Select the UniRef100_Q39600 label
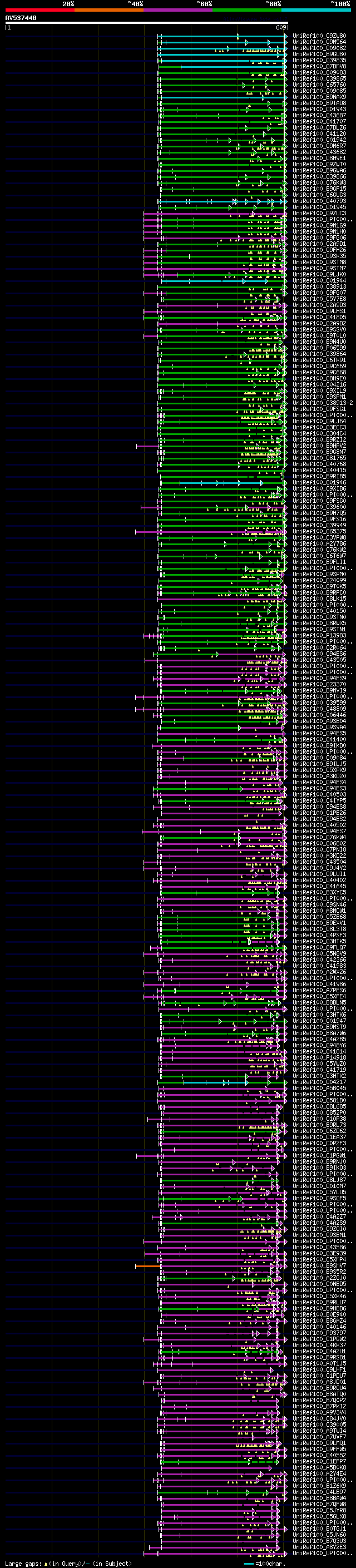Image resolution: width=356 pixels, height=1568 pixels. [x=319, y=507]
